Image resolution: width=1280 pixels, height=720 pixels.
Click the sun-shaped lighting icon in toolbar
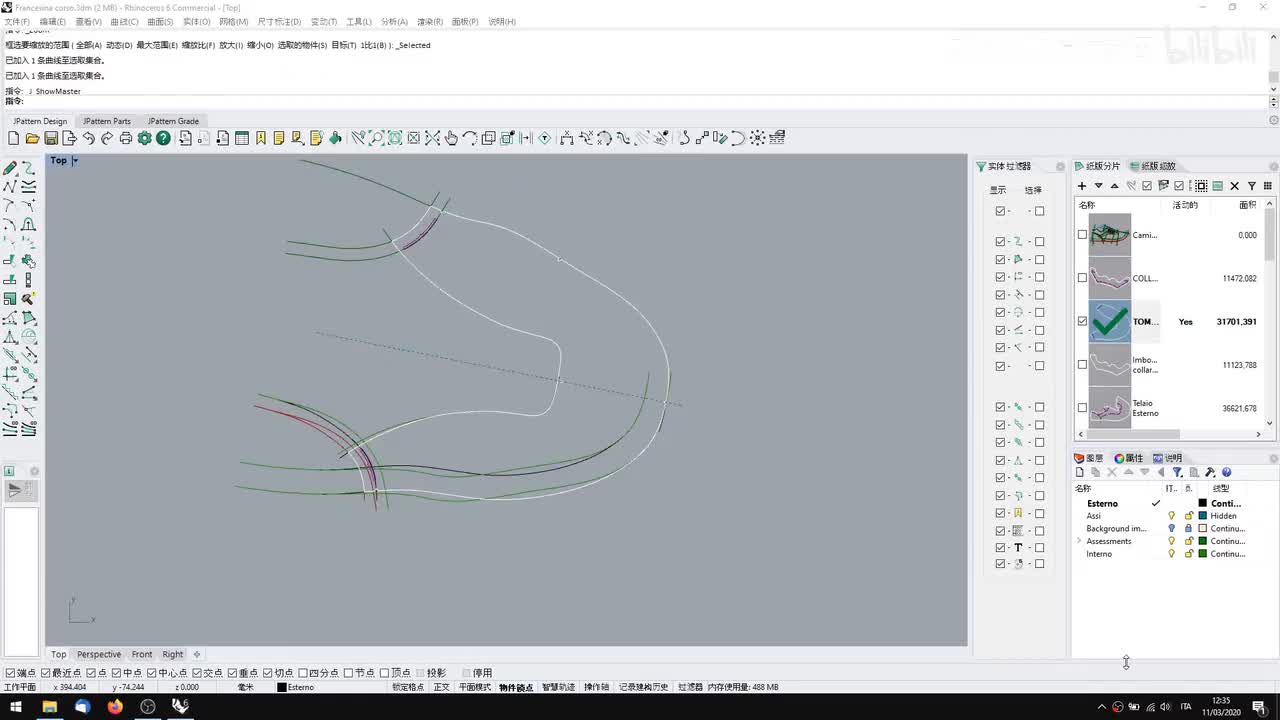(x=758, y=138)
